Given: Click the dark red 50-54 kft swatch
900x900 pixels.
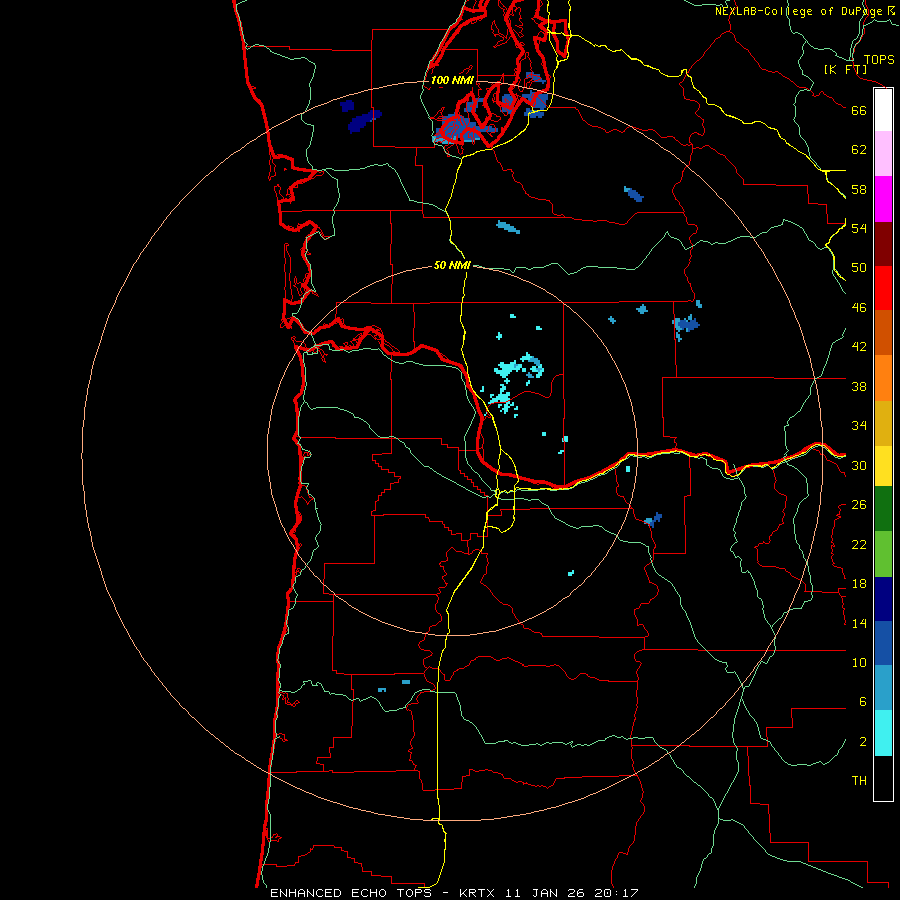Looking at the screenshot, I should pyautogui.click(x=883, y=244).
